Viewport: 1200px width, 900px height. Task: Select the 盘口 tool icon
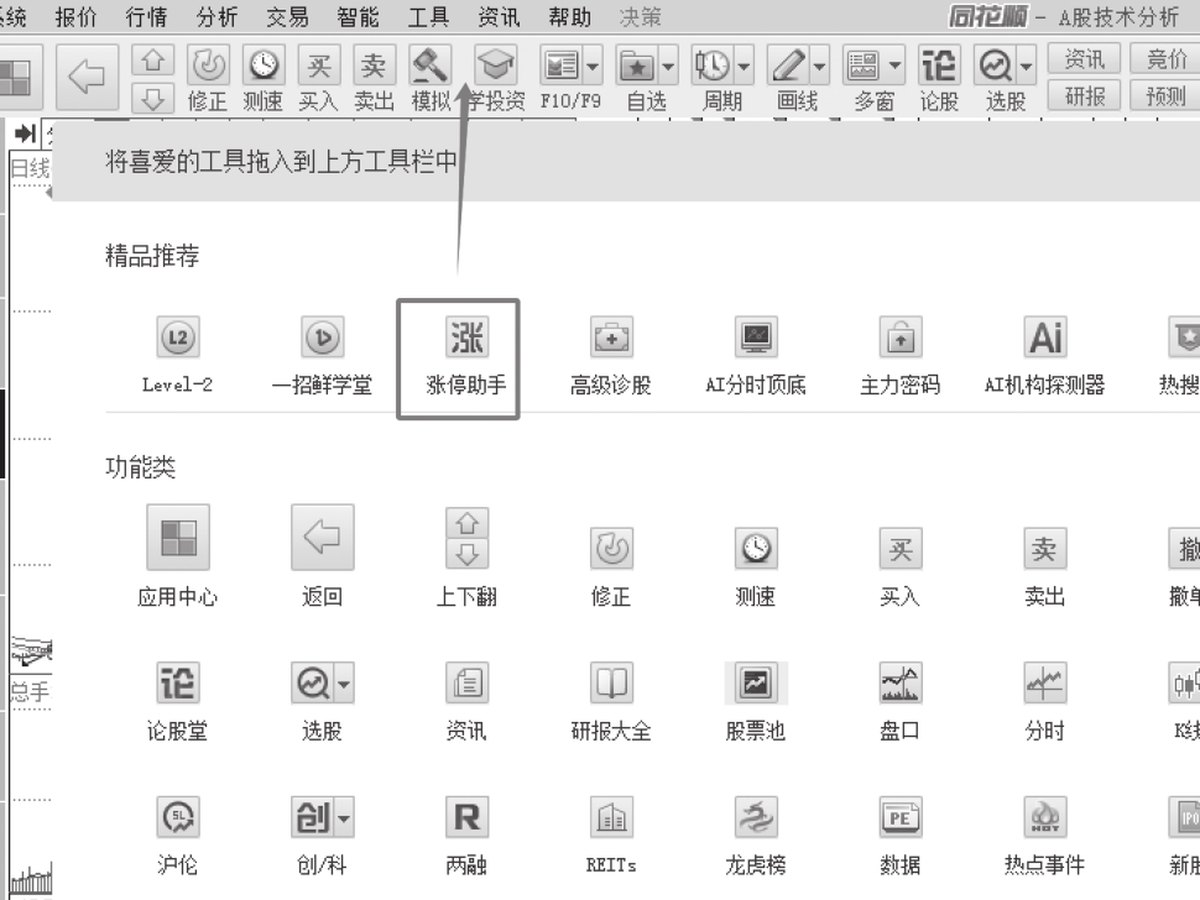(x=900, y=683)
